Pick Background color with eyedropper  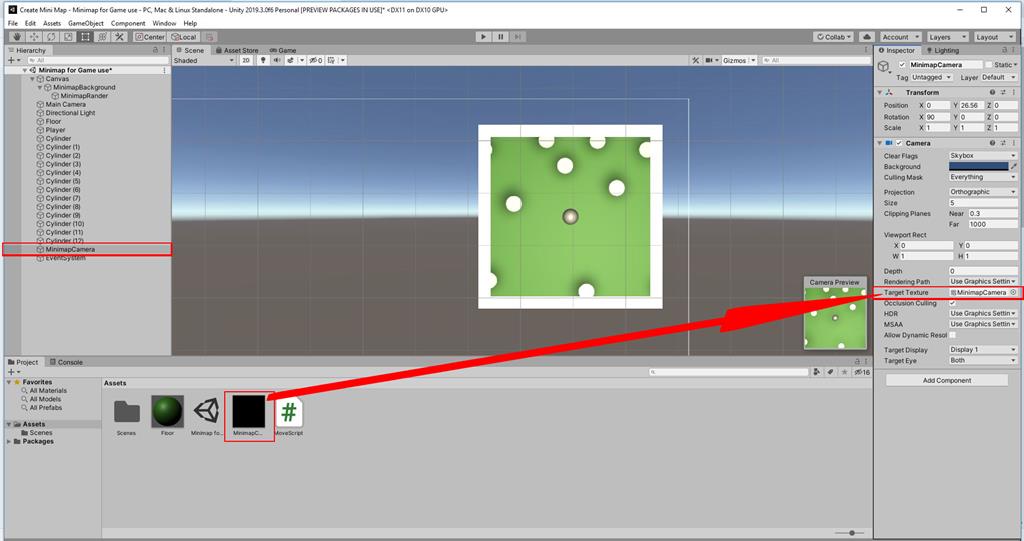click(x=1014, y=167)
